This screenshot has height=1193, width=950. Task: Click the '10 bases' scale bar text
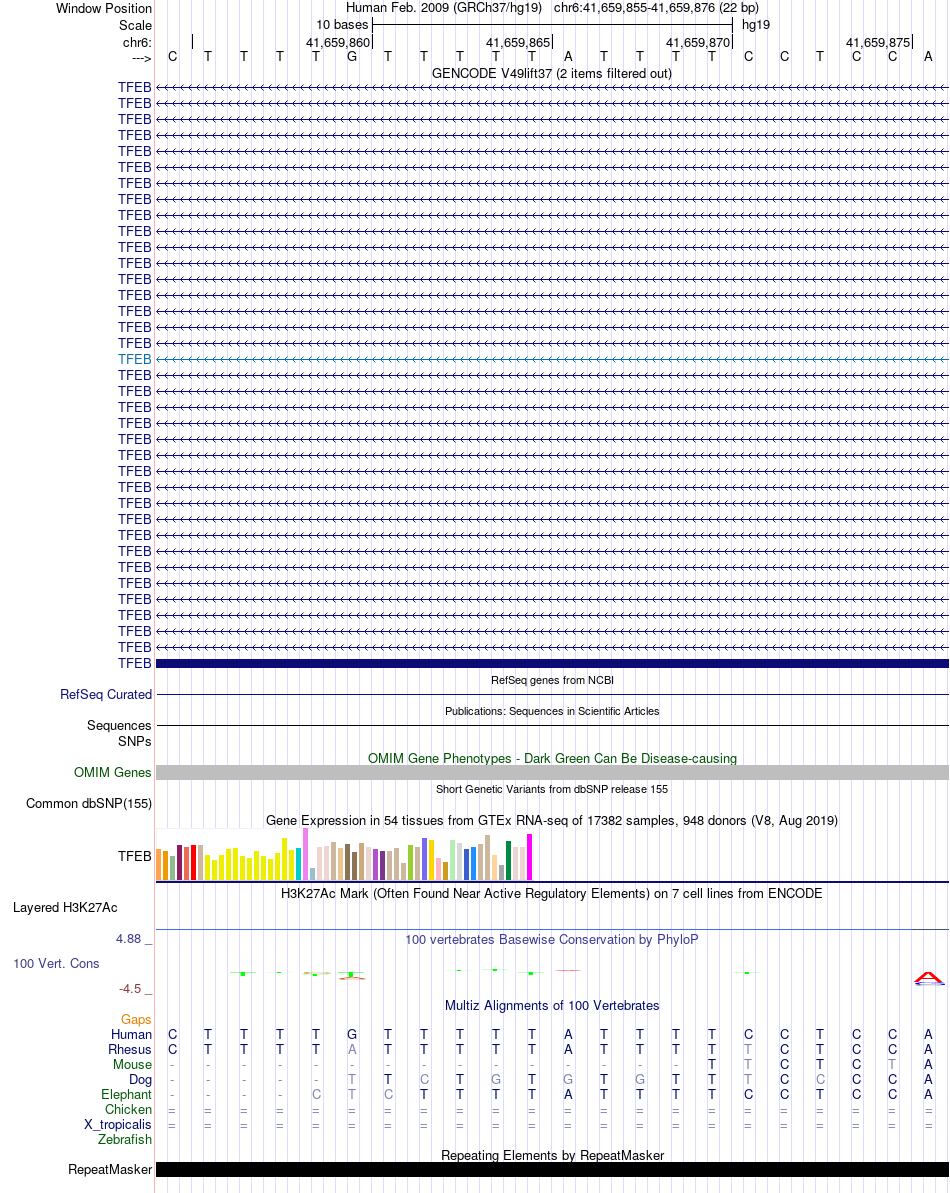click(342, 24)
